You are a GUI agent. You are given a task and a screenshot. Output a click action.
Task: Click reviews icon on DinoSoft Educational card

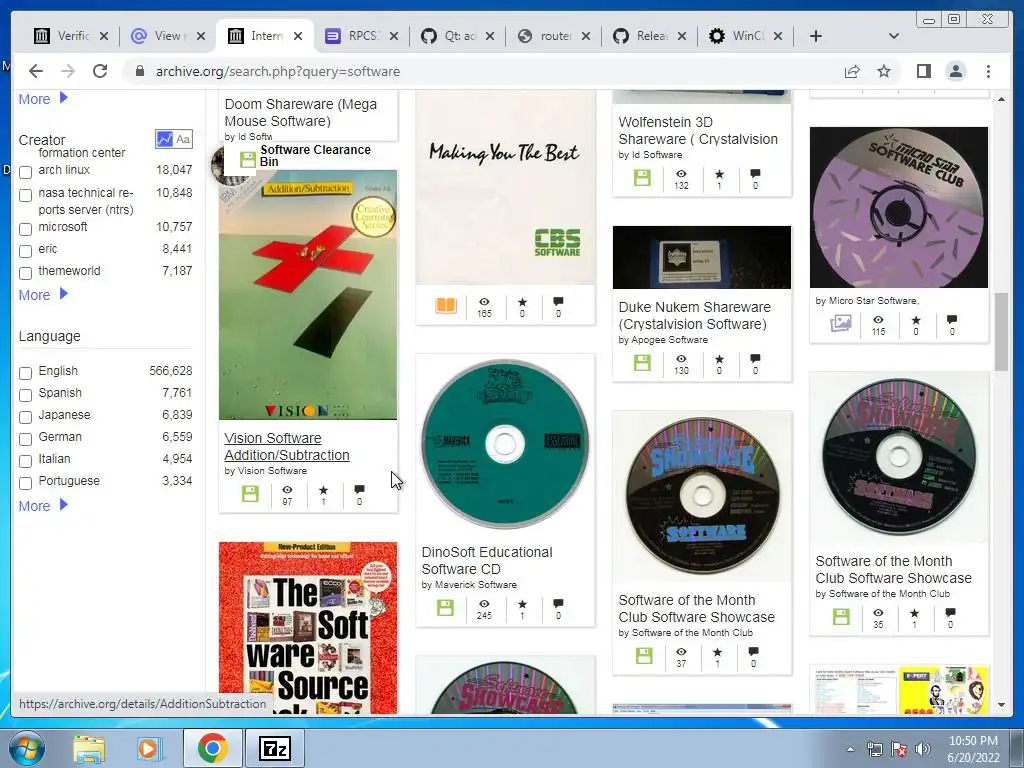pos(558,603)
